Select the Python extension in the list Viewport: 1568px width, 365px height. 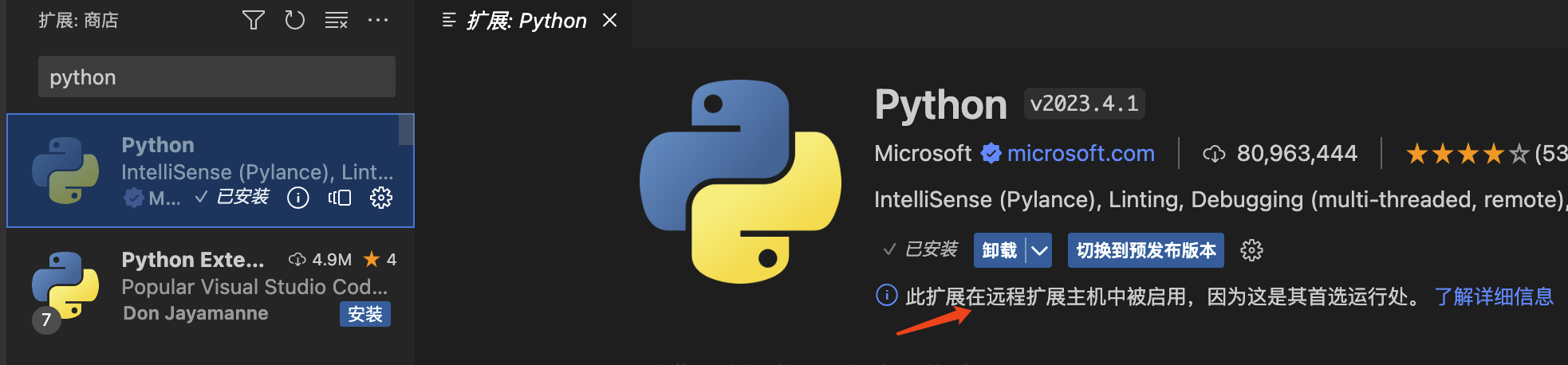tap(210, 171)
